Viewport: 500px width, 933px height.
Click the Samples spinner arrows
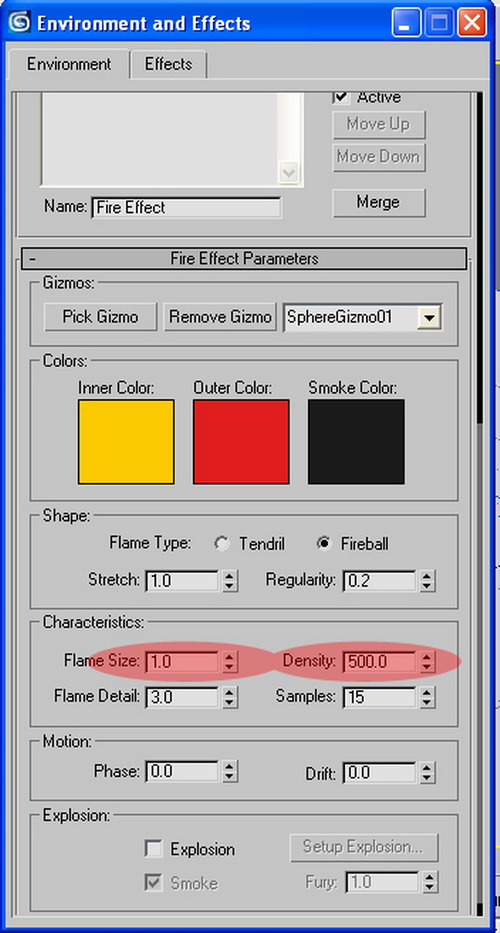(x=427, y=697)
